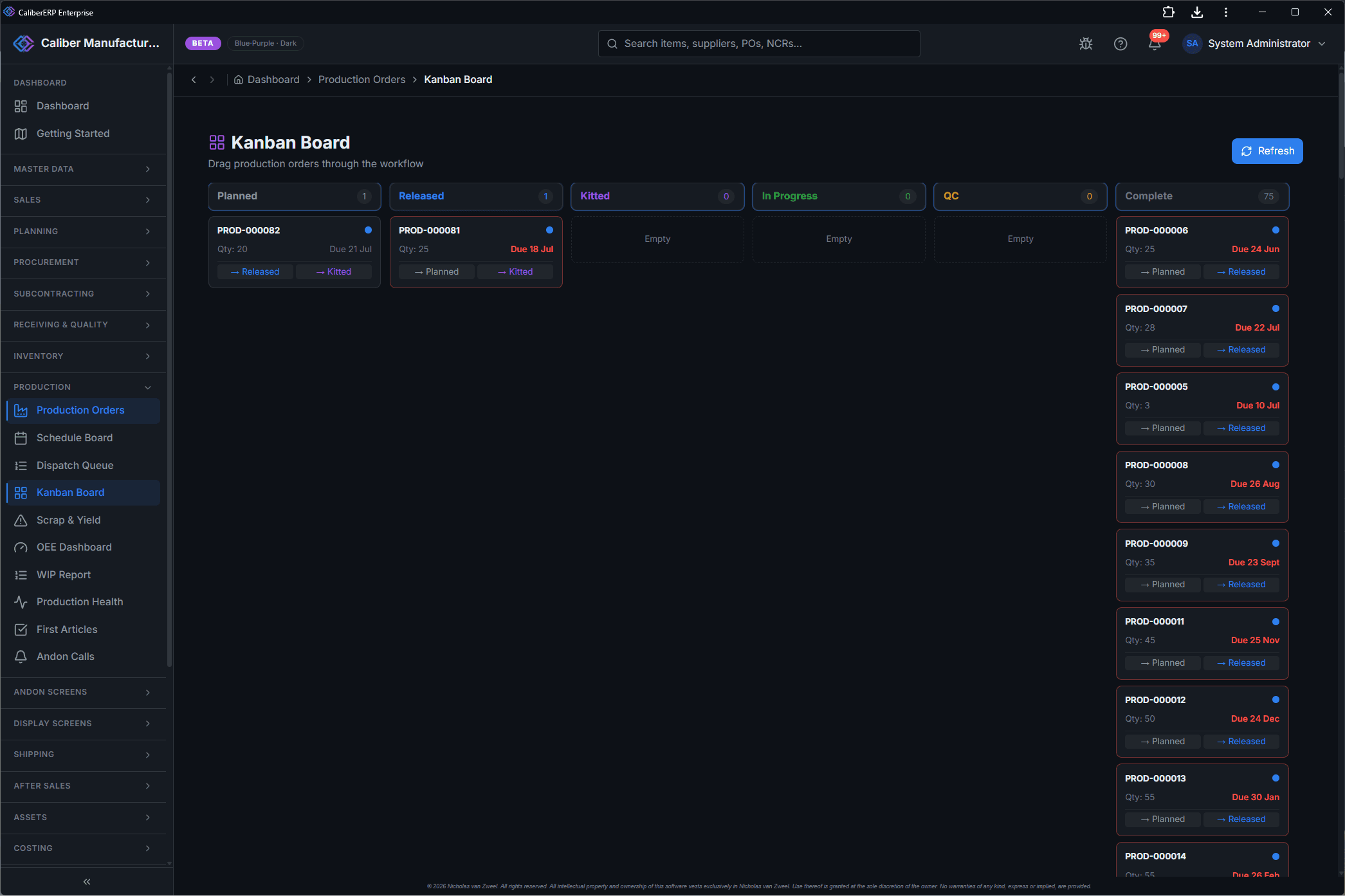The width and height of the screenshot is (1345, 896).
Task: Collapse the Production section
Action: 83,387
